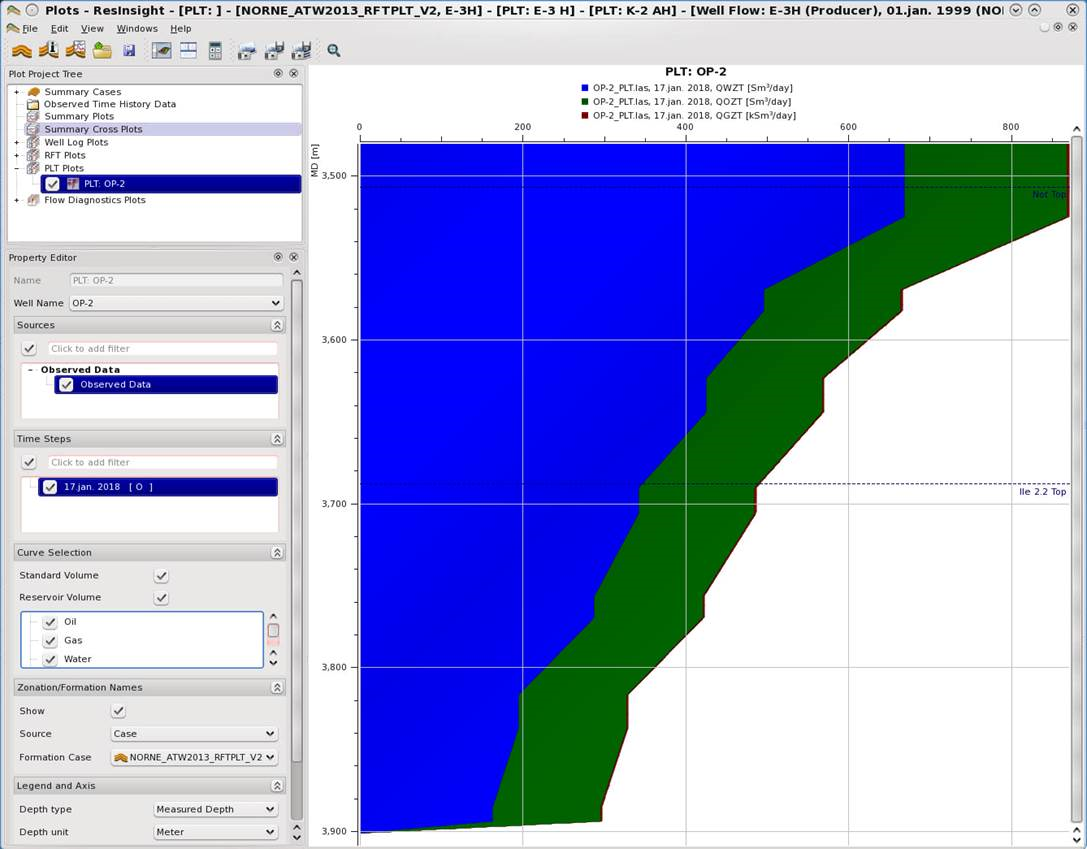Expand the Summary Cases tree item
The image size is (1087, 849).
click(x=15, y=90)
